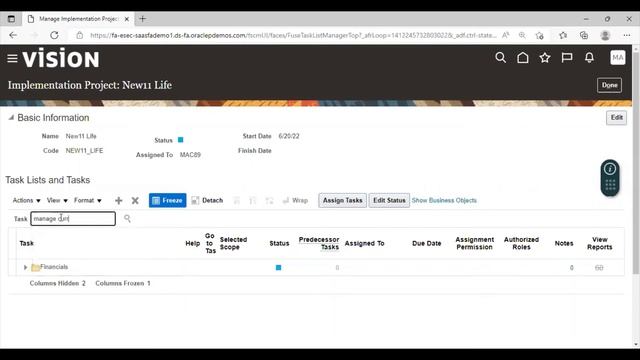Toggle Read Aloud icon in address bar

tap(505, 36)
